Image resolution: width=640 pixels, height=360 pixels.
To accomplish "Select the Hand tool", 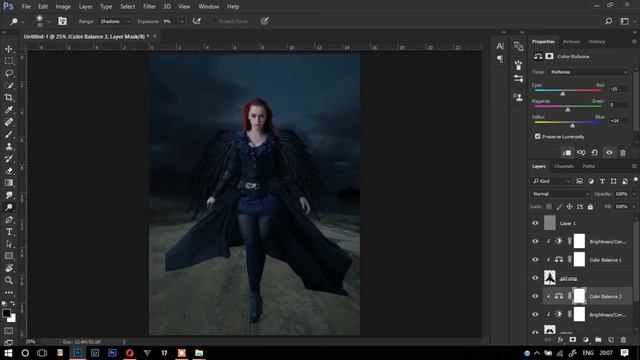I will tap(9, 268).
